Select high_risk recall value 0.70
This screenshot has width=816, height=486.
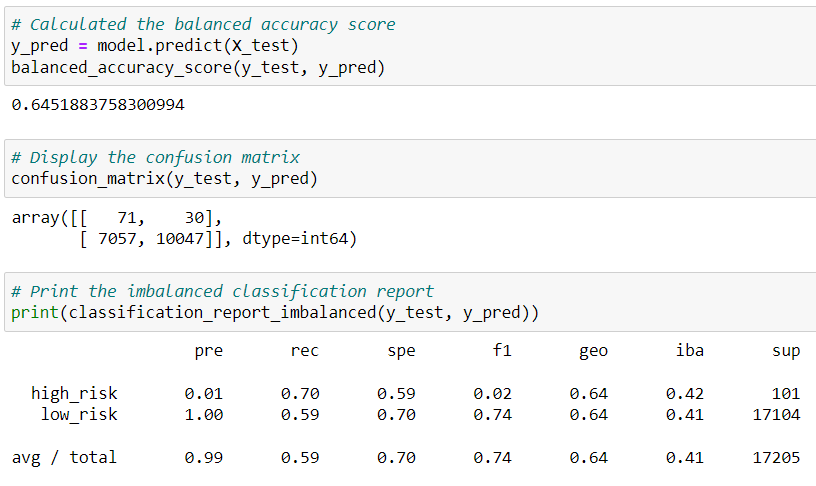pyautogui.click(x=300, y=394)
